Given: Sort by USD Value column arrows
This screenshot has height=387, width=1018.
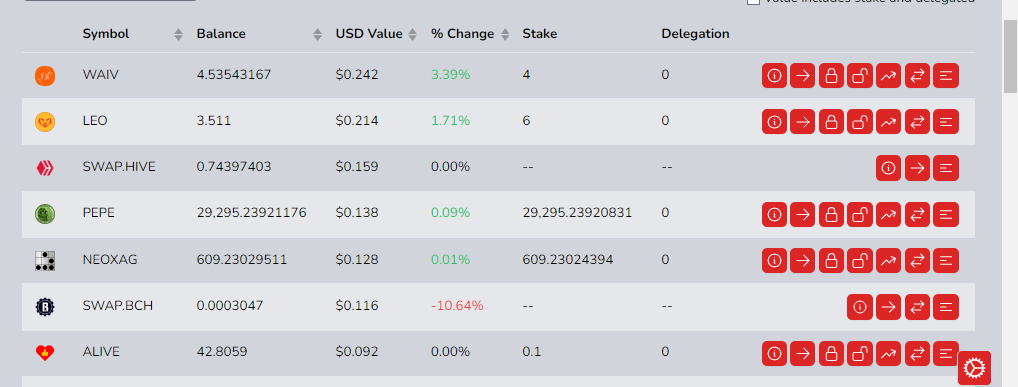Looking at the screenshot, I should tap(412, 34).
